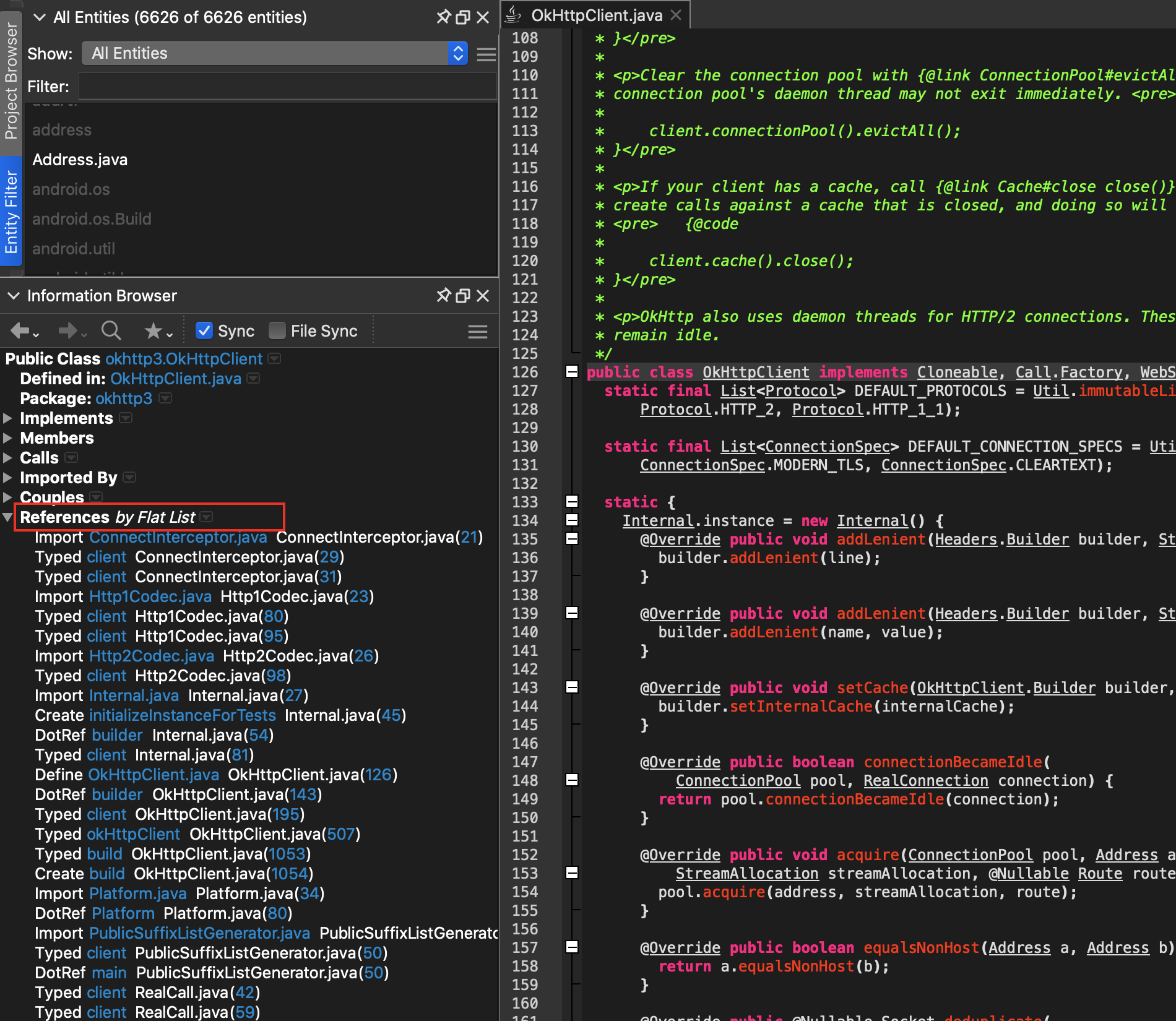Click the forward arrow in Information Browser
1176x1021 pixels.
click(67, 331)
